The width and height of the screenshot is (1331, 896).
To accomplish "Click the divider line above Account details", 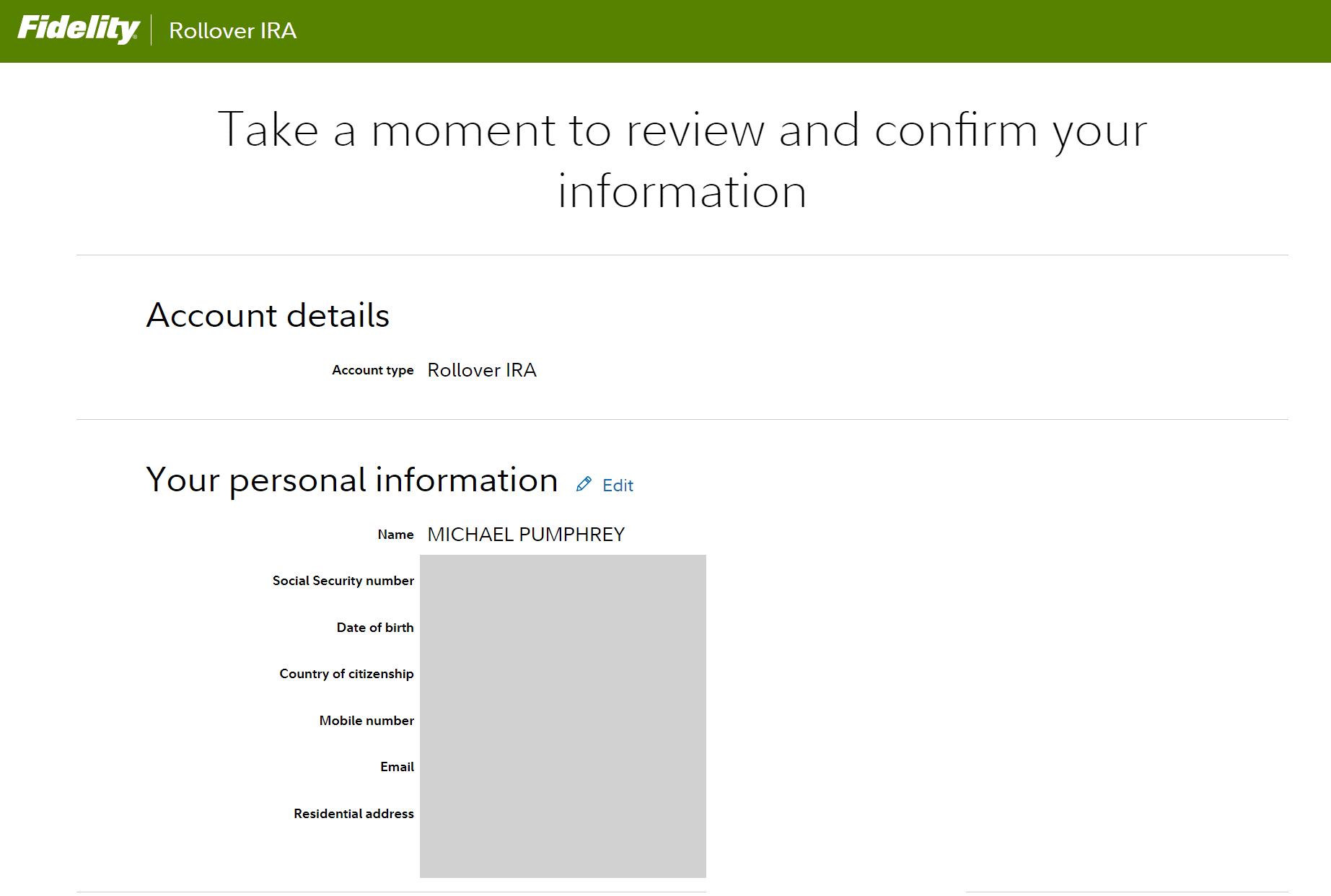I will (682, 255).
